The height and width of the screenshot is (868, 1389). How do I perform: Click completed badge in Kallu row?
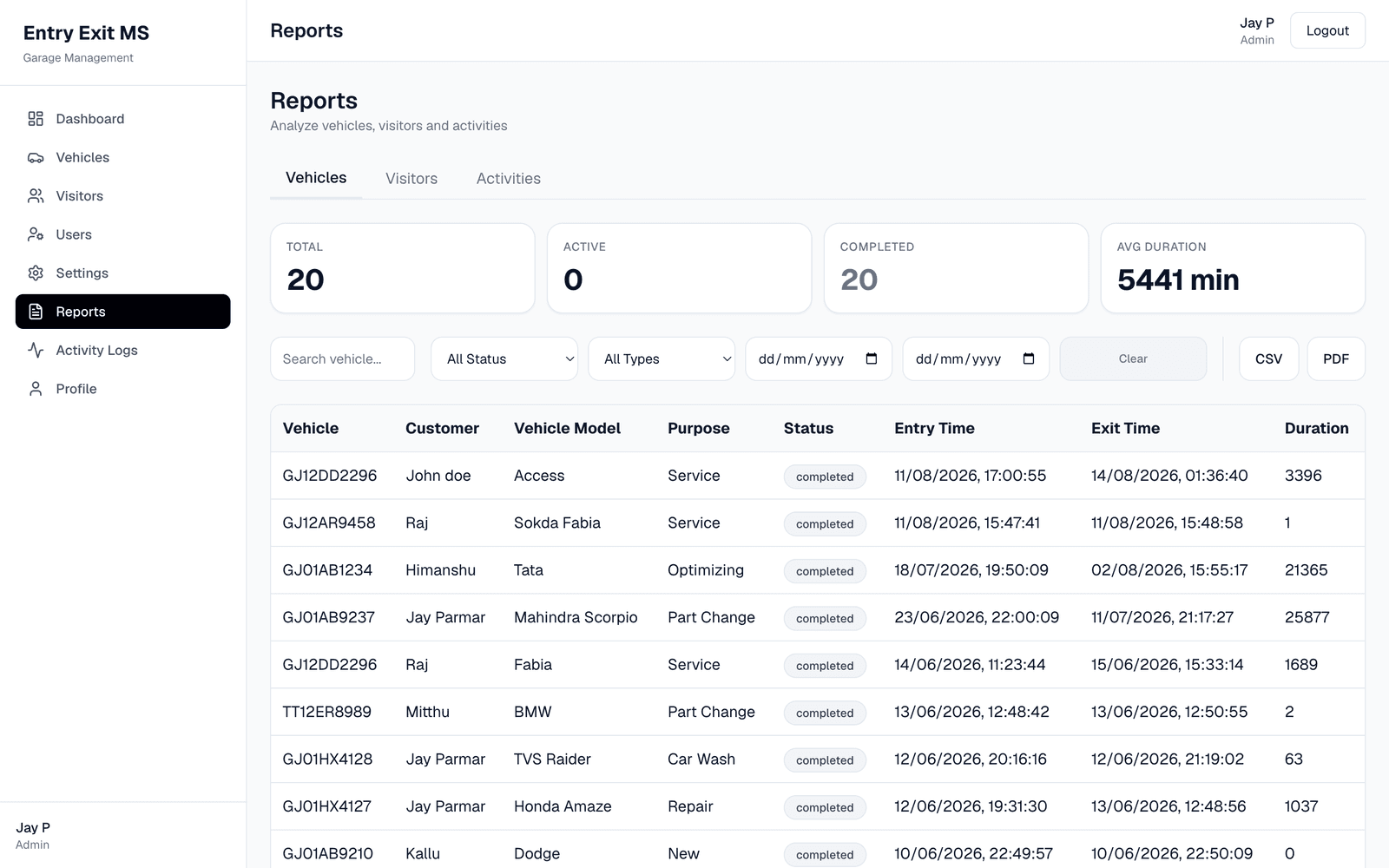coord(825,854)
